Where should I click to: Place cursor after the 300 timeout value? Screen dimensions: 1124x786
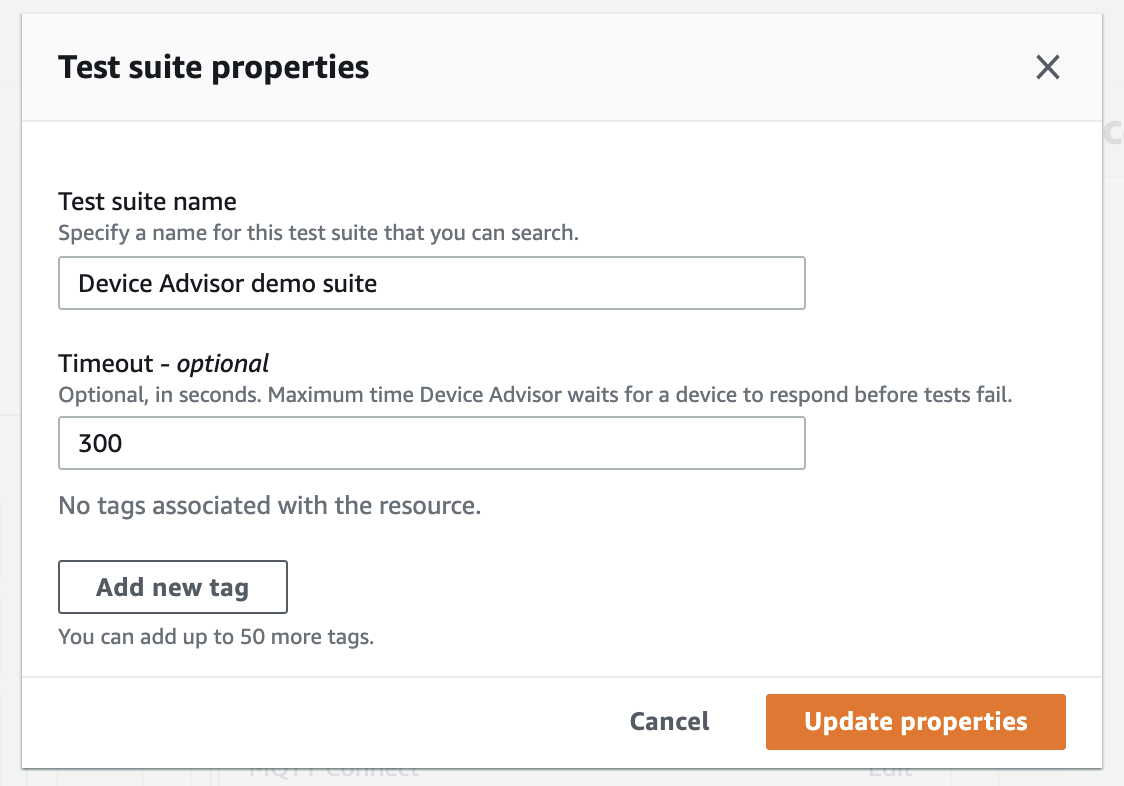tap(126, 443)
